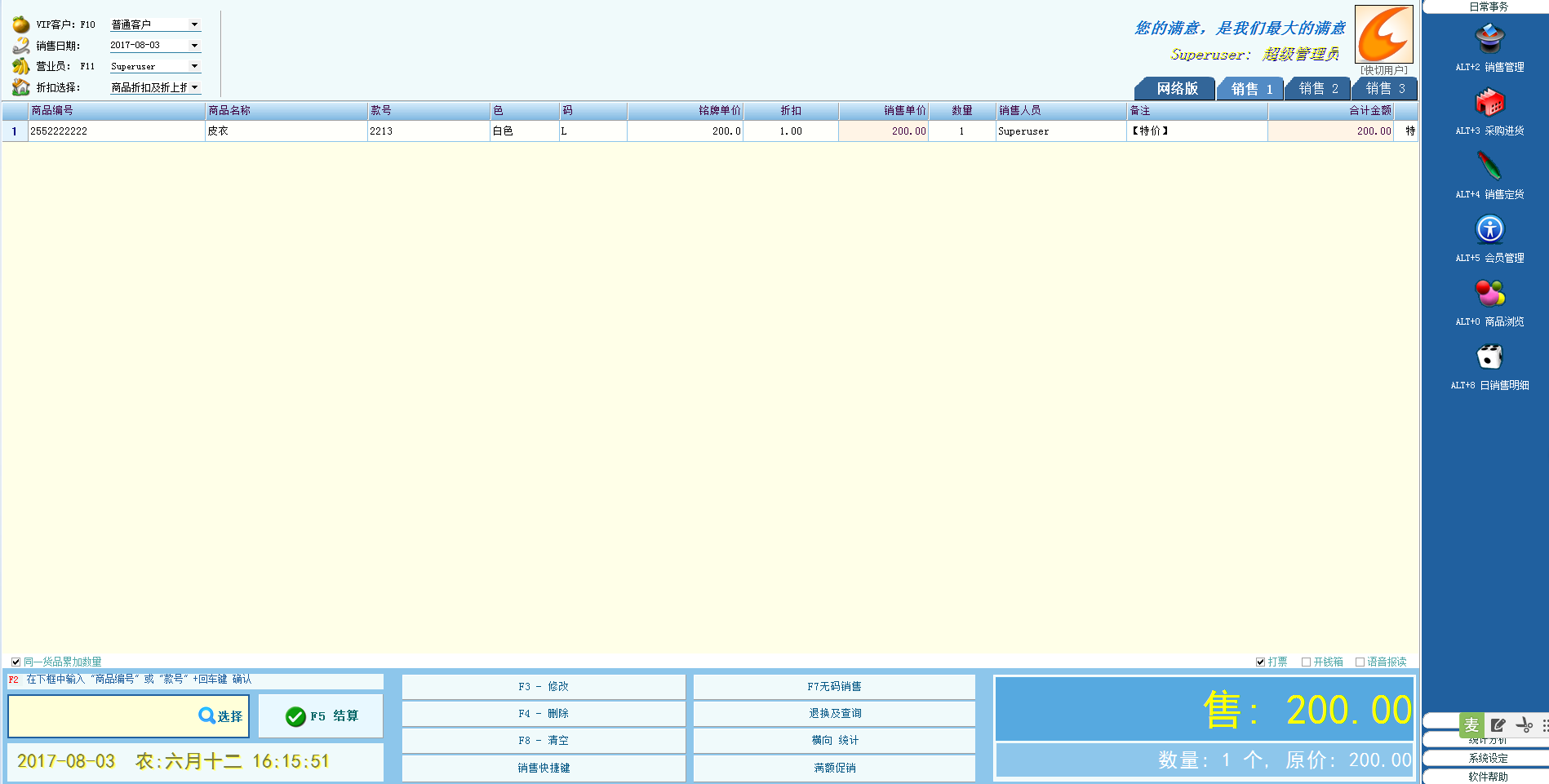The image size is (1549, 784).
Task: Expand the 折扣选择 dropdown
Action: coord(194,87)
